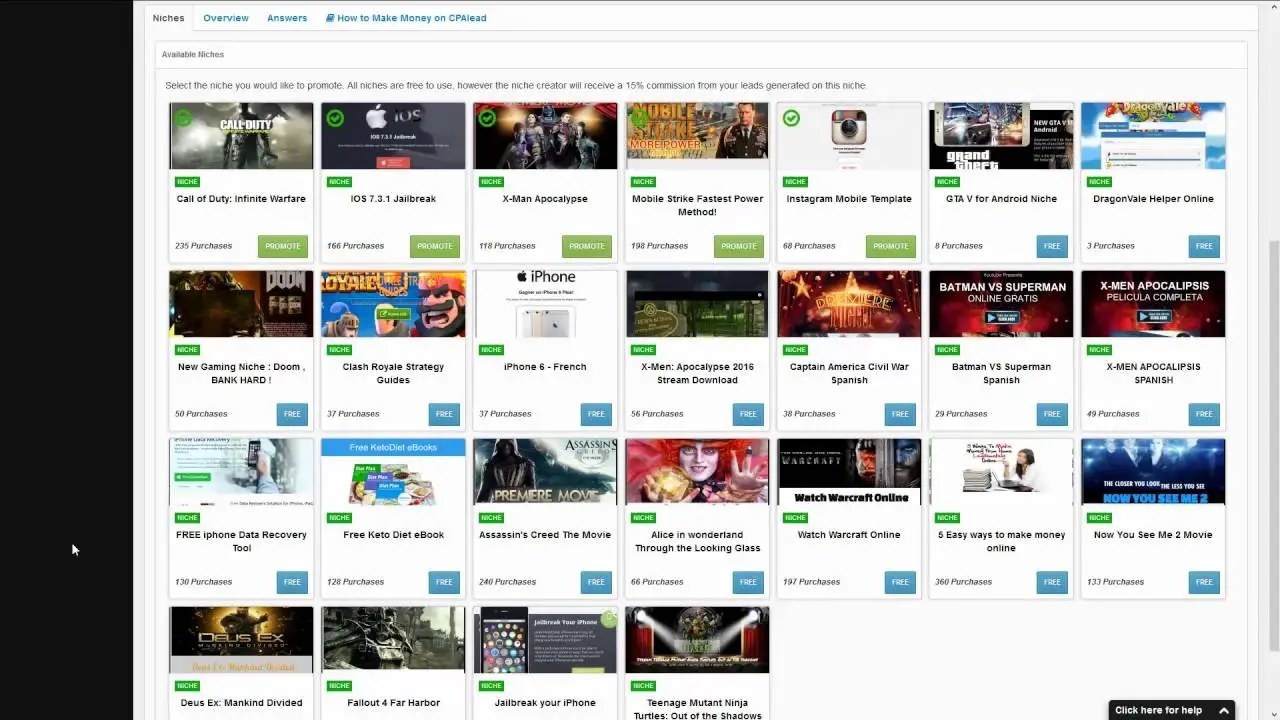Open the Doom gaming niche thumbnail
This screenshot has height=720, width=1280.
tap(241, 304)
